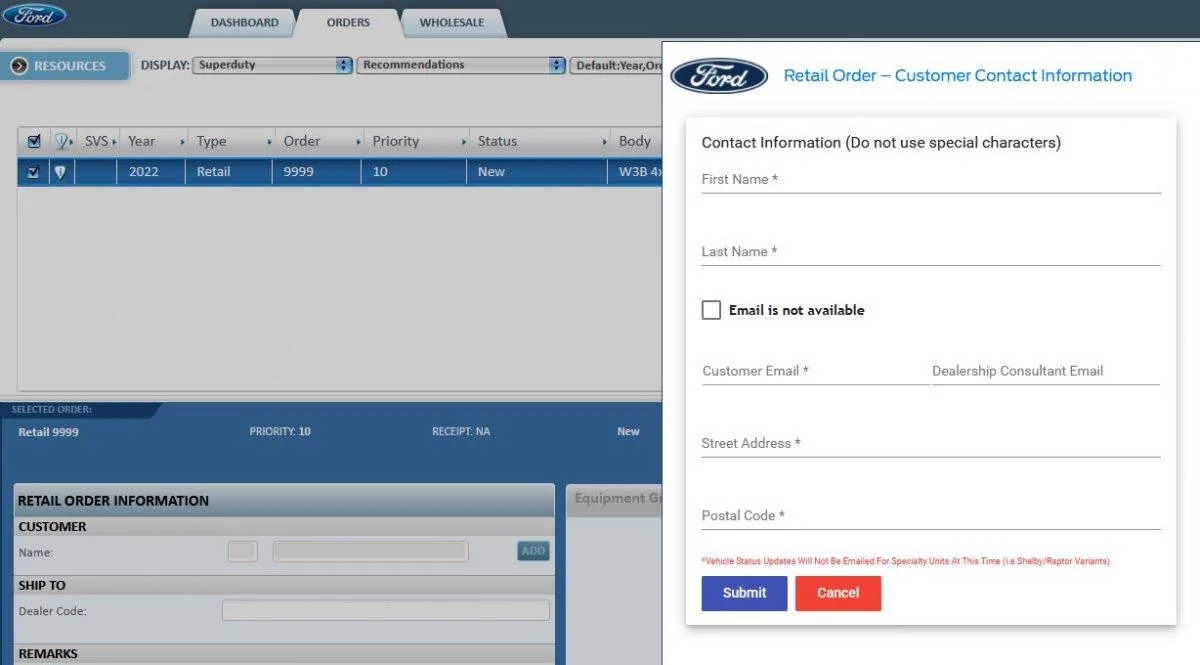Click the CUSTOMER section header

[52, 527]
